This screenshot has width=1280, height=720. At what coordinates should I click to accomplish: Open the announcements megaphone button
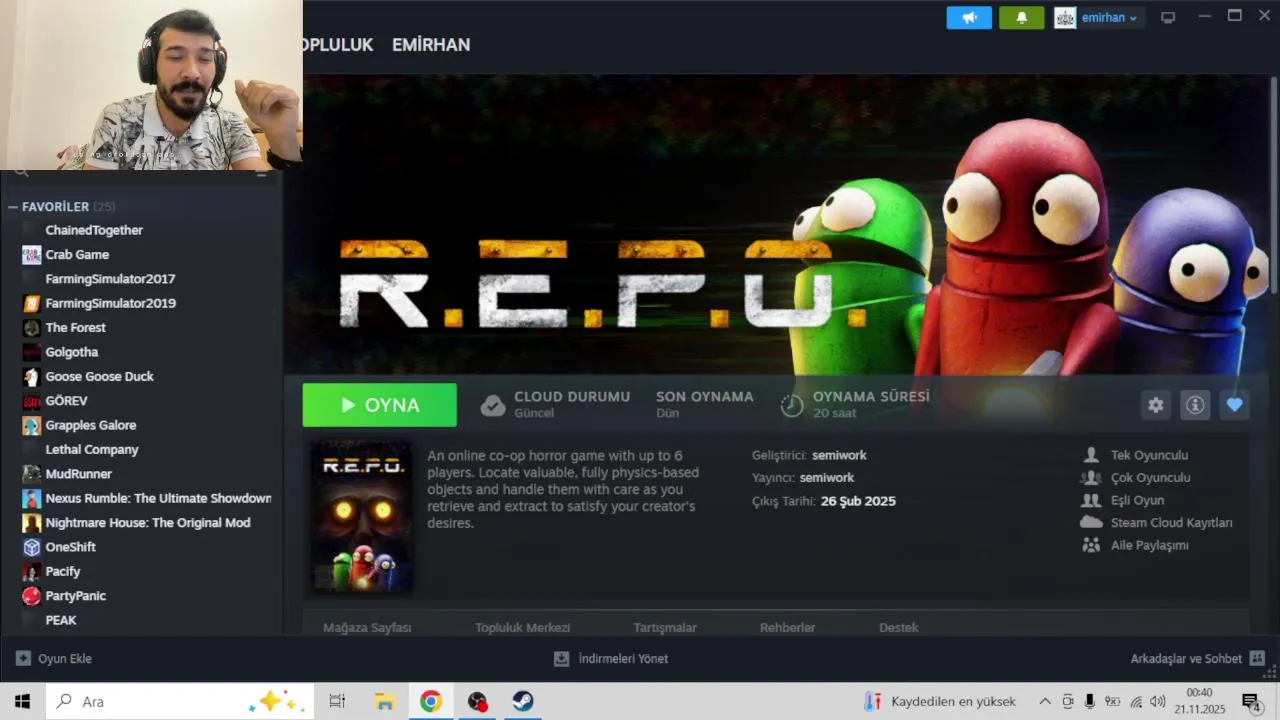click(x=969, y=18)
